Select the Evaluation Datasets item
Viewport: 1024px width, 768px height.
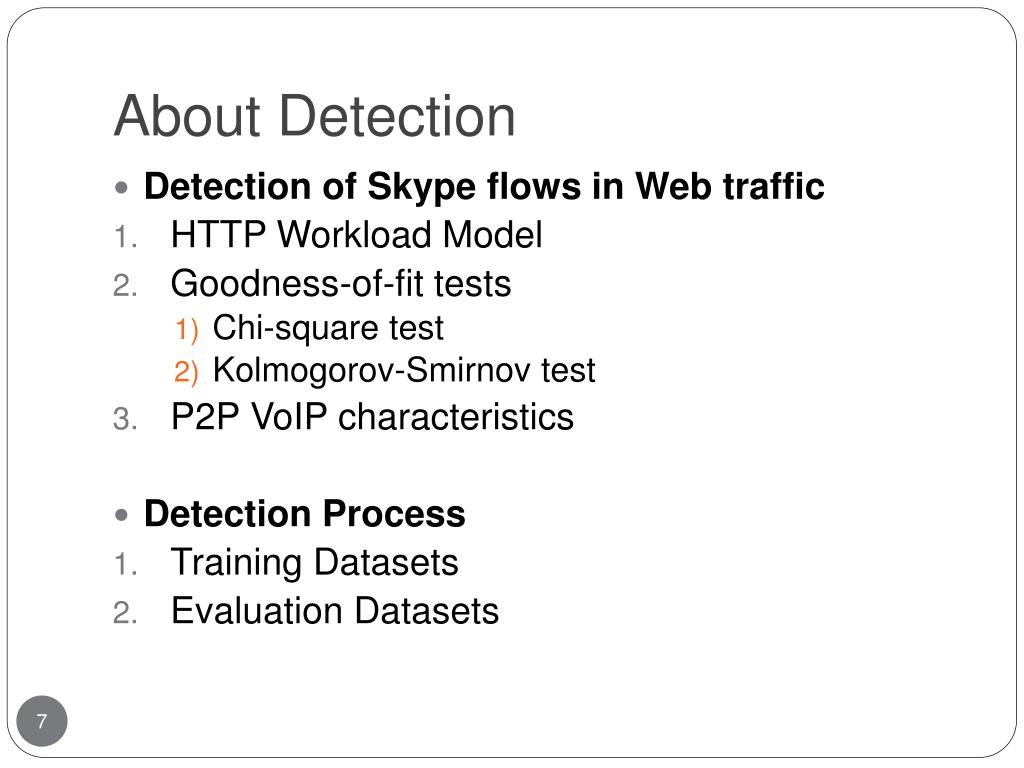[334, 611]
